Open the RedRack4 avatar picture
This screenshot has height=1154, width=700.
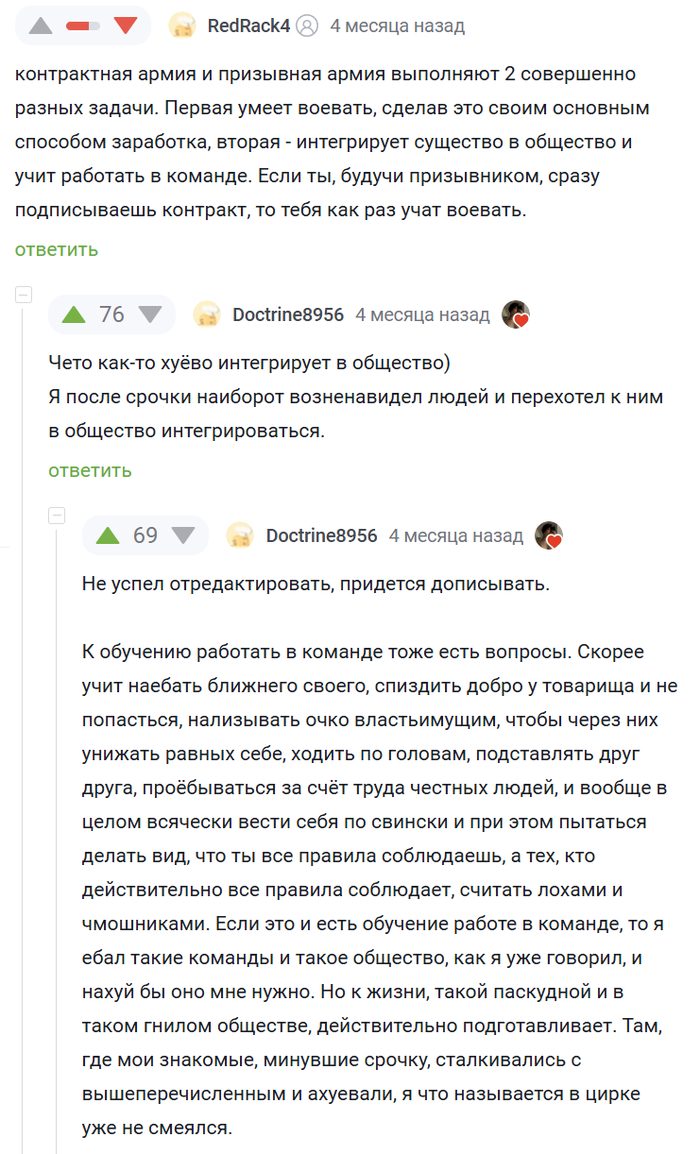tap(182, 26)
